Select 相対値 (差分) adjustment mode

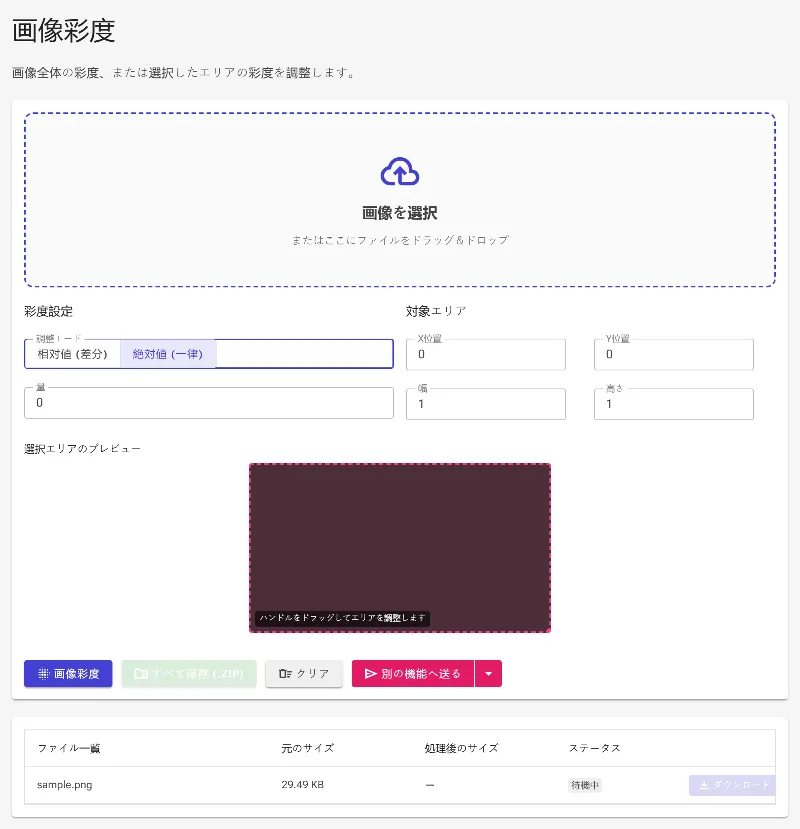click(x=72, y=354)
